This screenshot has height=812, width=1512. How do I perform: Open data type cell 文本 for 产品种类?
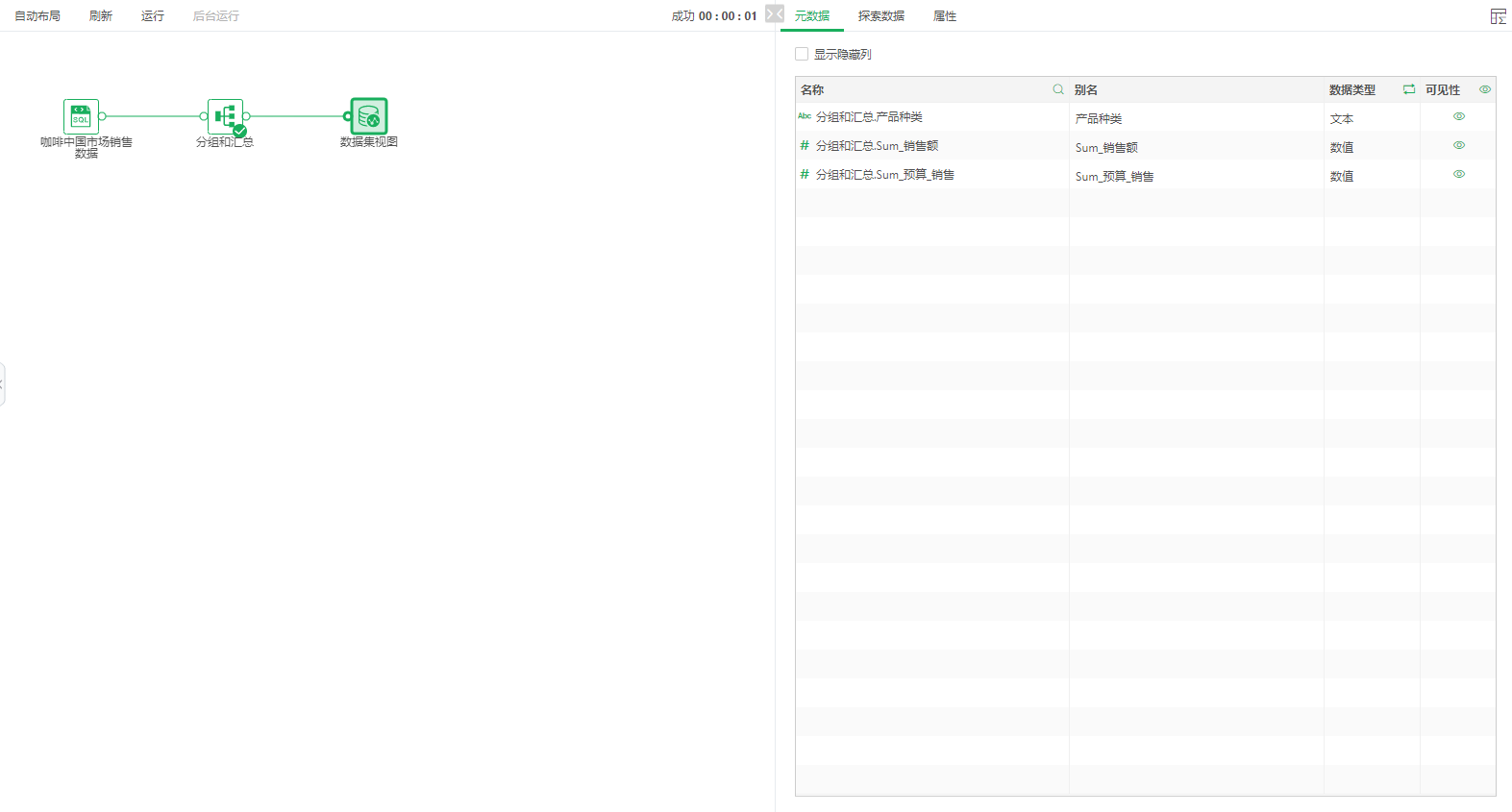1342,119
